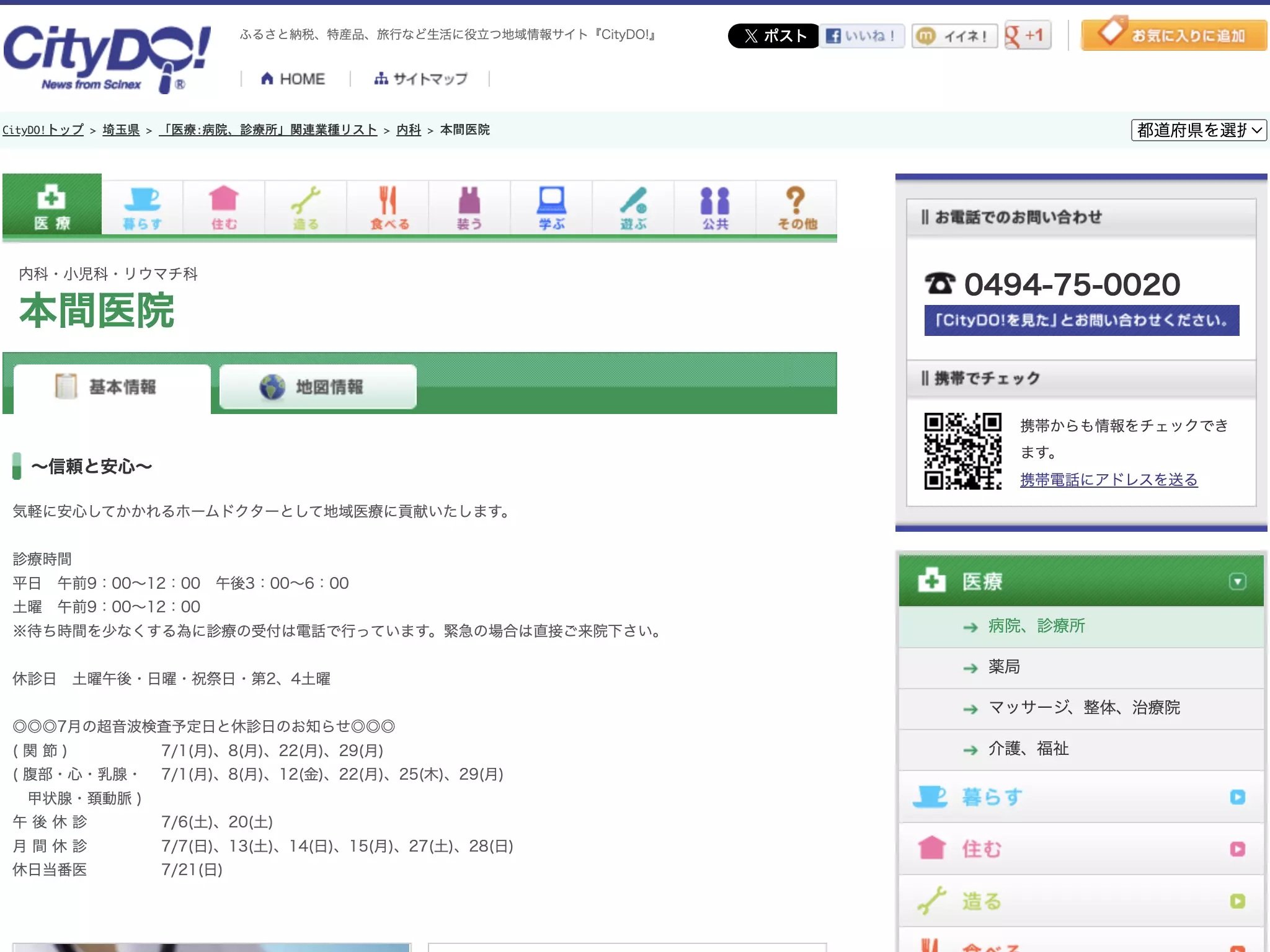Click the 〜信頼と安心〜 heading
The image size is (1270, 952).
pos(91,466)
